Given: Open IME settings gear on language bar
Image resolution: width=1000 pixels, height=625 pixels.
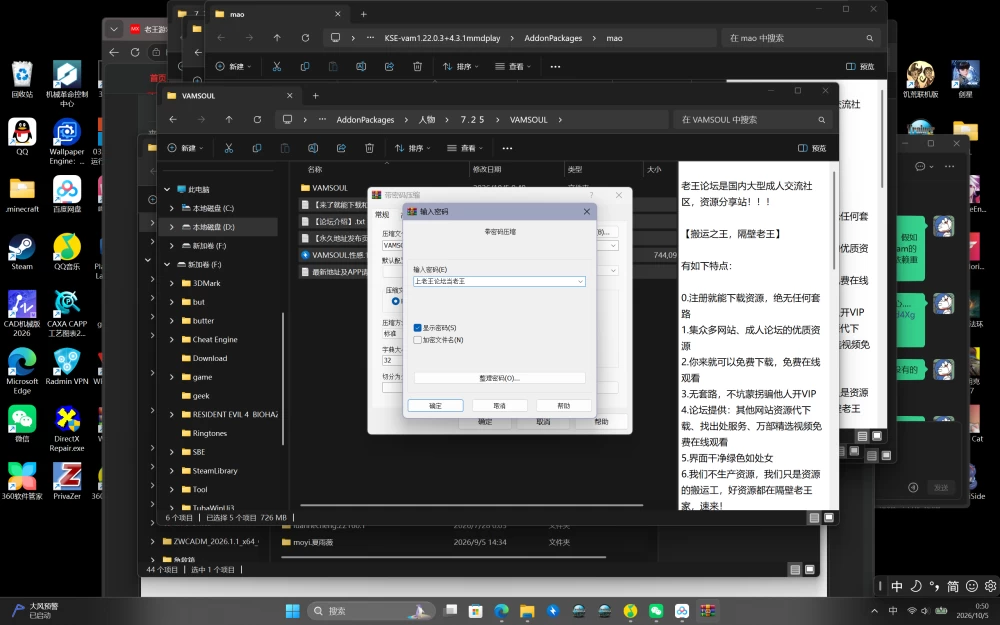Looking at the screenshot, I should pos(990,585).
